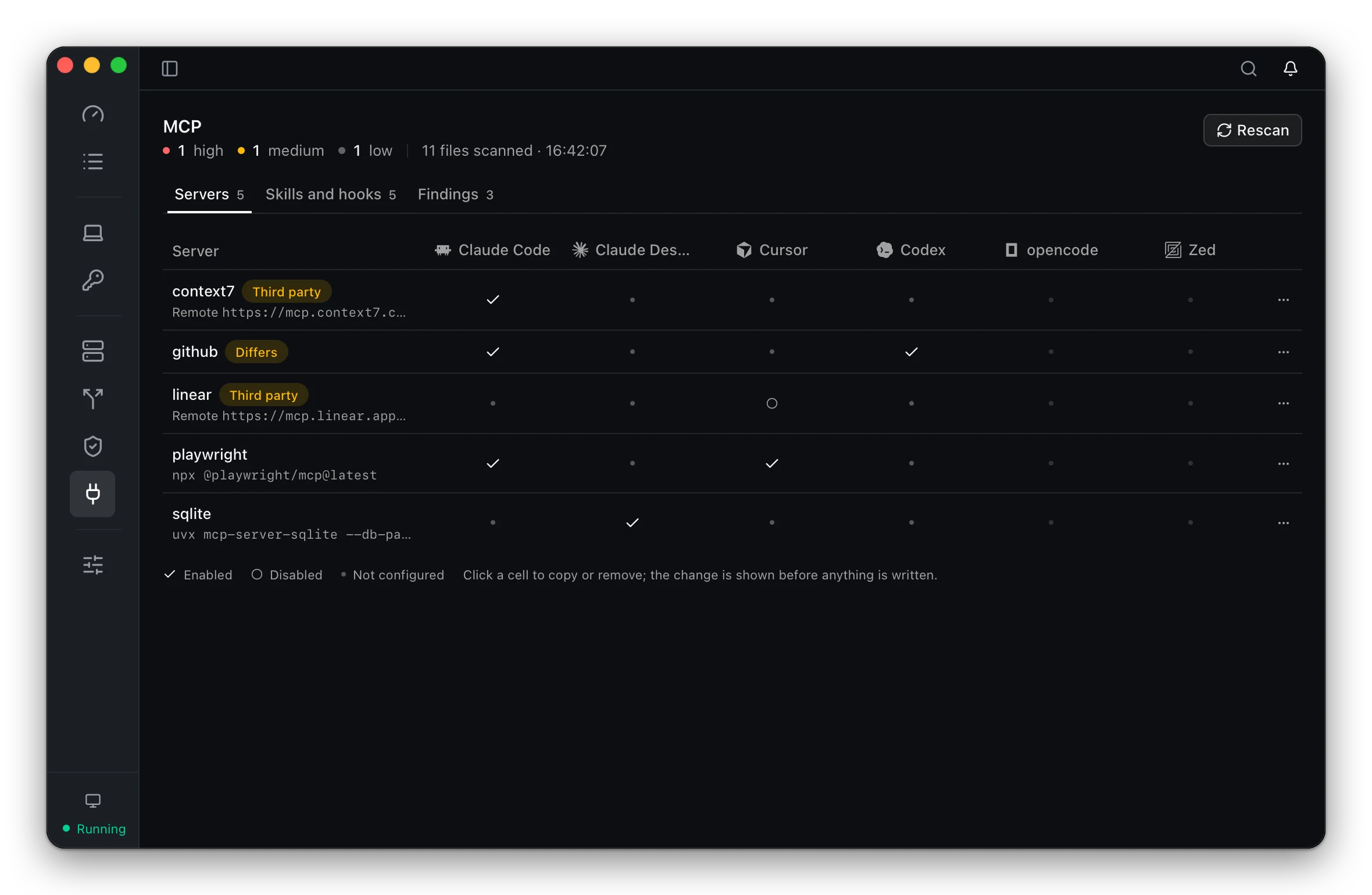1372x895 pixels.
Task: Click the '1 high' severity count
Action: point(194,151)
